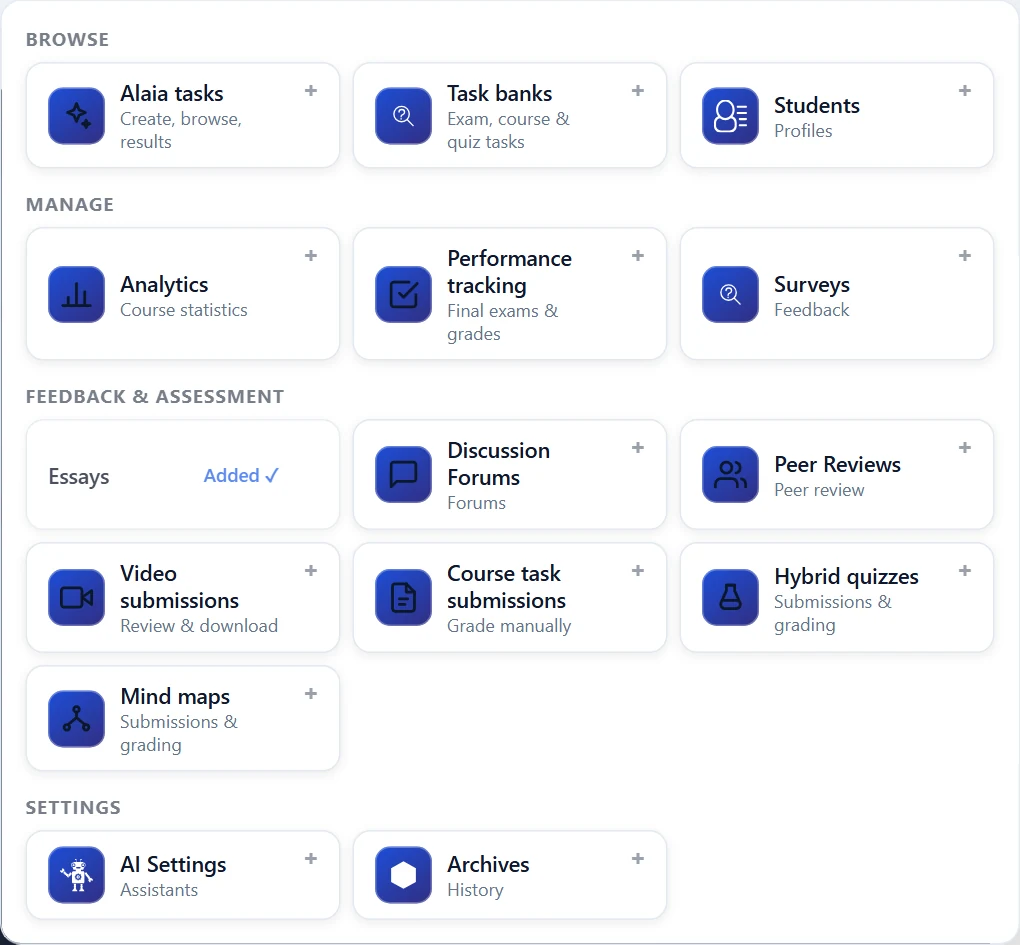Click the Alaia tasks sparkle icon
Viewport: 1020px width, 945px height.
click(x=76, y=116)
